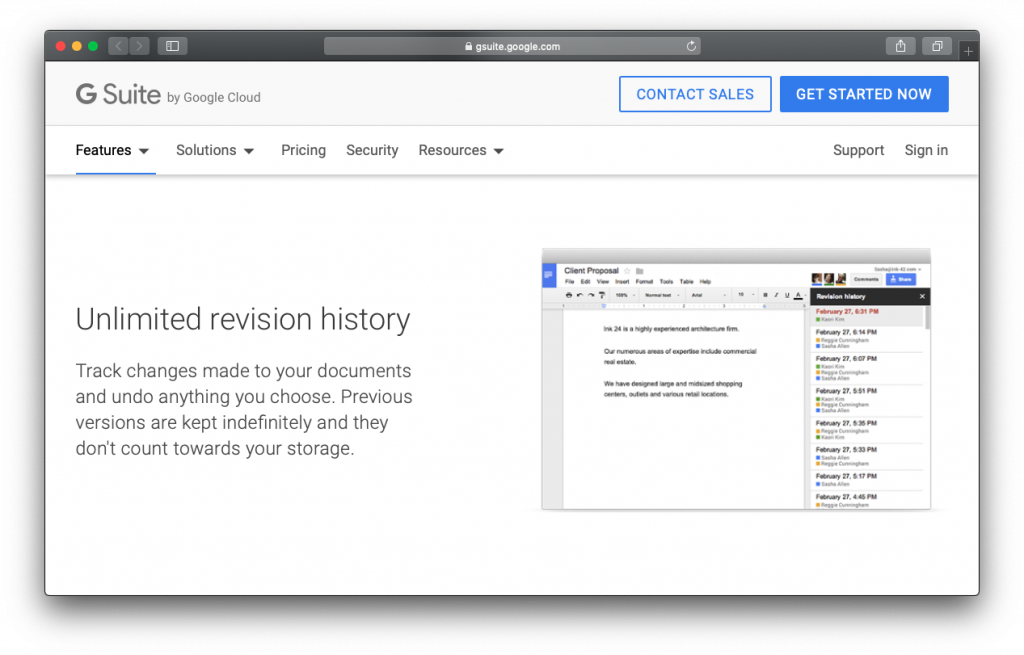The width and height of the screenshot is (1024, 655).
Task: Show all tabs overview icon
Action: [937, 46]
